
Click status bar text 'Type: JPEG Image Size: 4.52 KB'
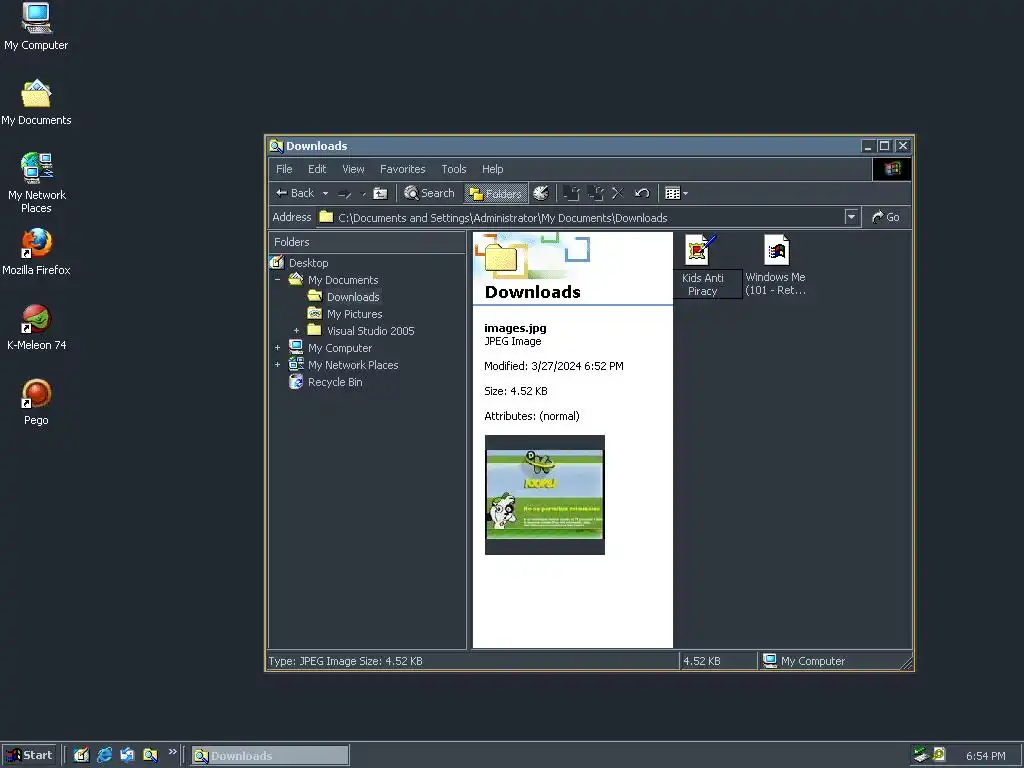click(x=345, y=662)
